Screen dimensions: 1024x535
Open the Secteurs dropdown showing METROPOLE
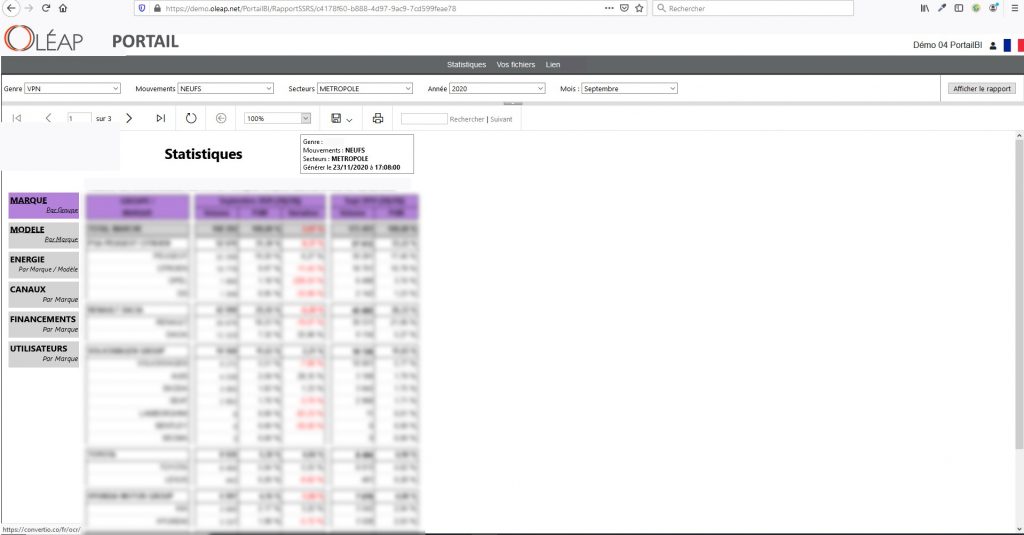(365, 88)
